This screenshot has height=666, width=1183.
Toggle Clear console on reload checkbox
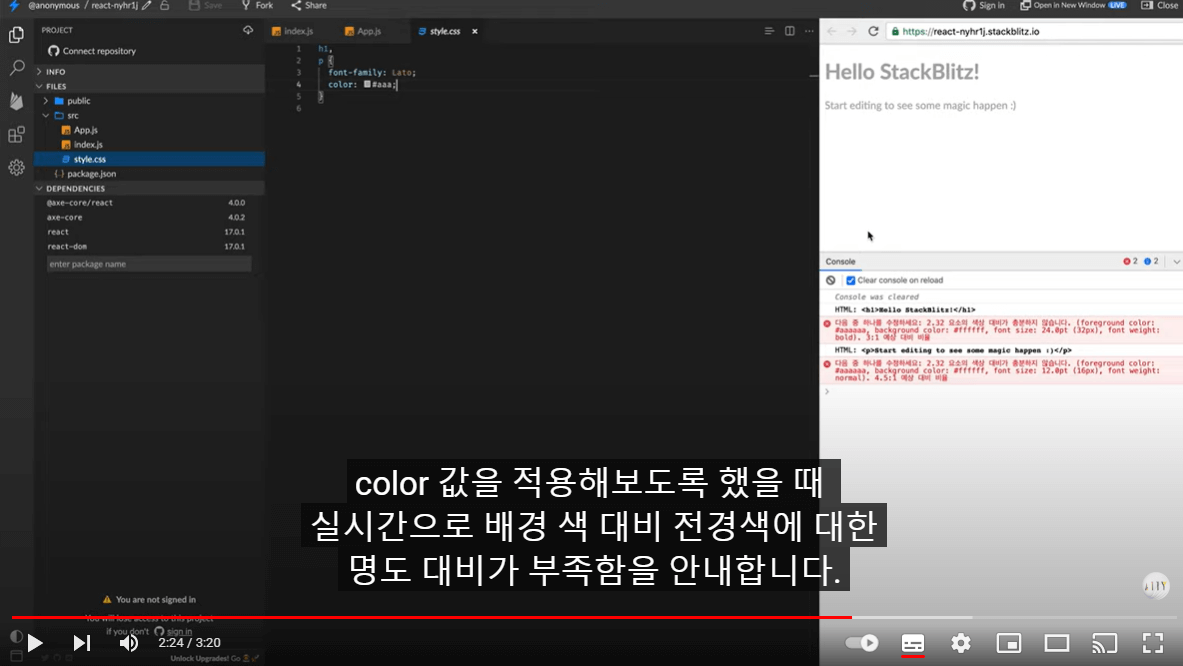[x=851, y=281]
